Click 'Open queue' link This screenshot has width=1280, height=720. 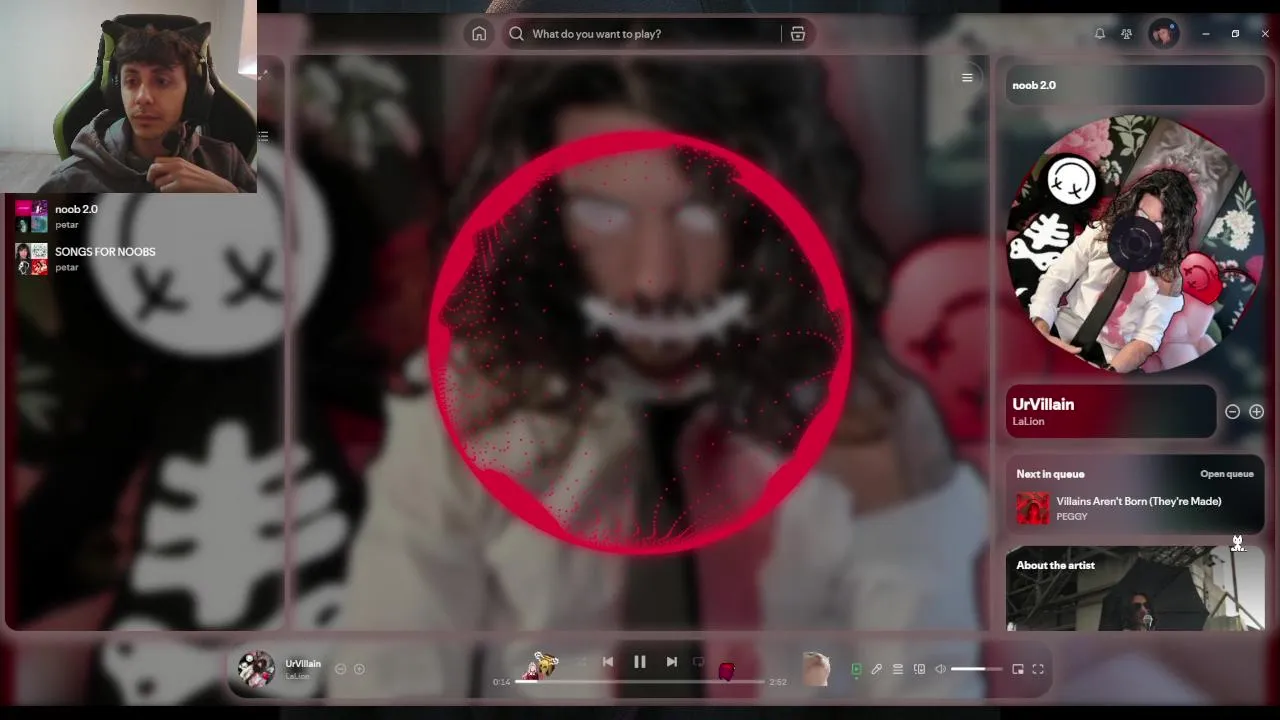click(x=1227, y=474)
